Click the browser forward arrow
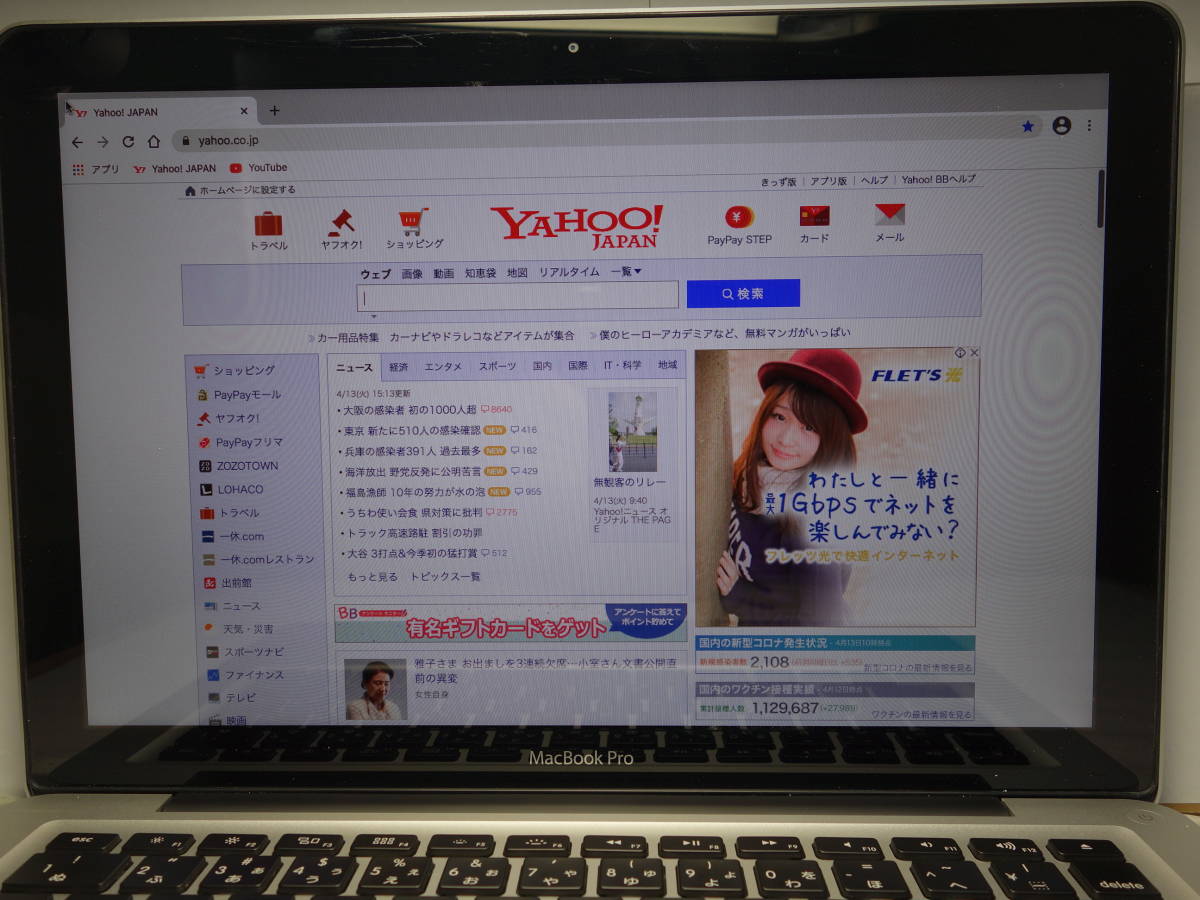The image size is (1200, 900). [x=103, y=141]
